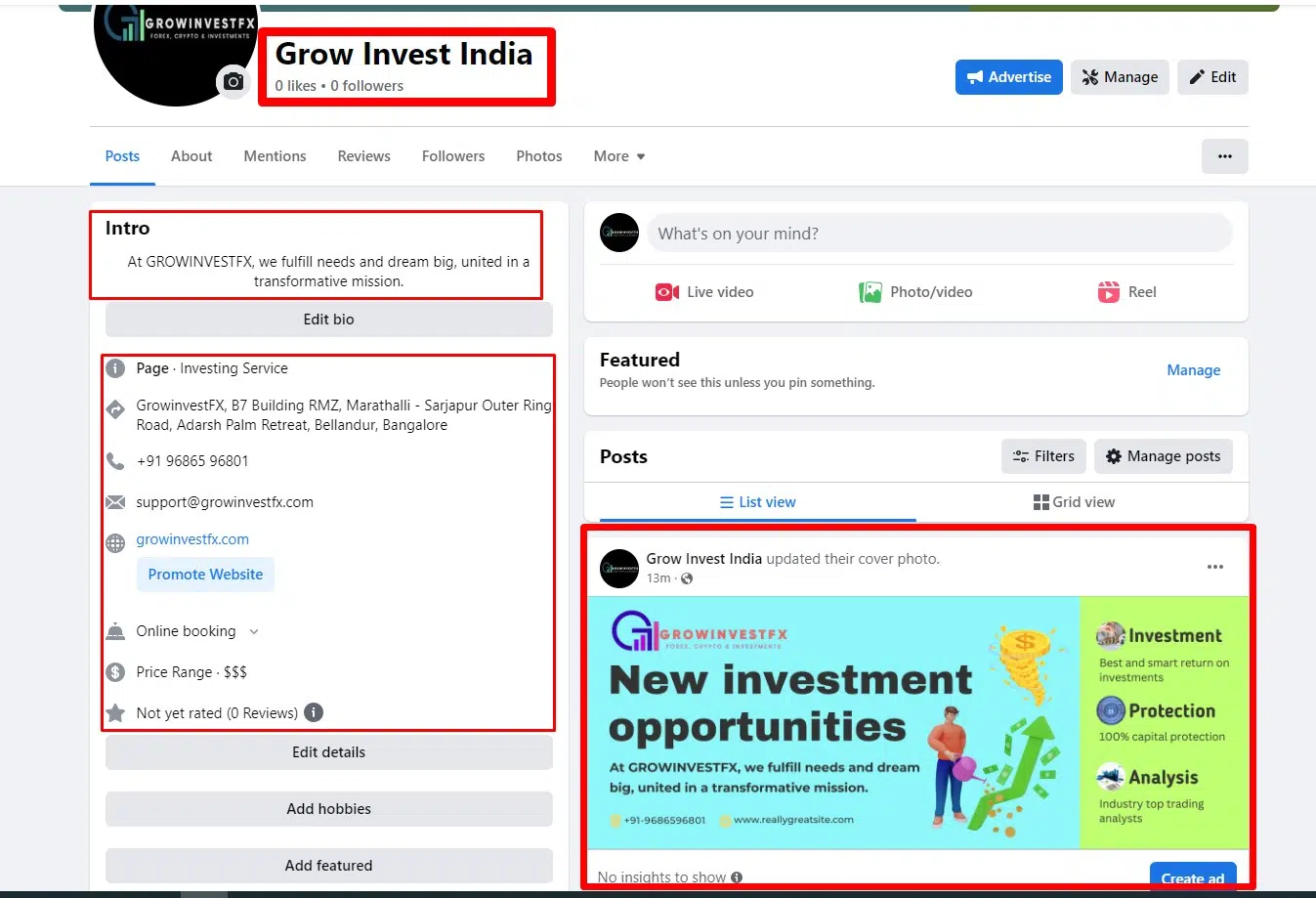This screenshot has width=1316, height=898.
Task: Open the posts Filters options
Action: [1043, 456]
